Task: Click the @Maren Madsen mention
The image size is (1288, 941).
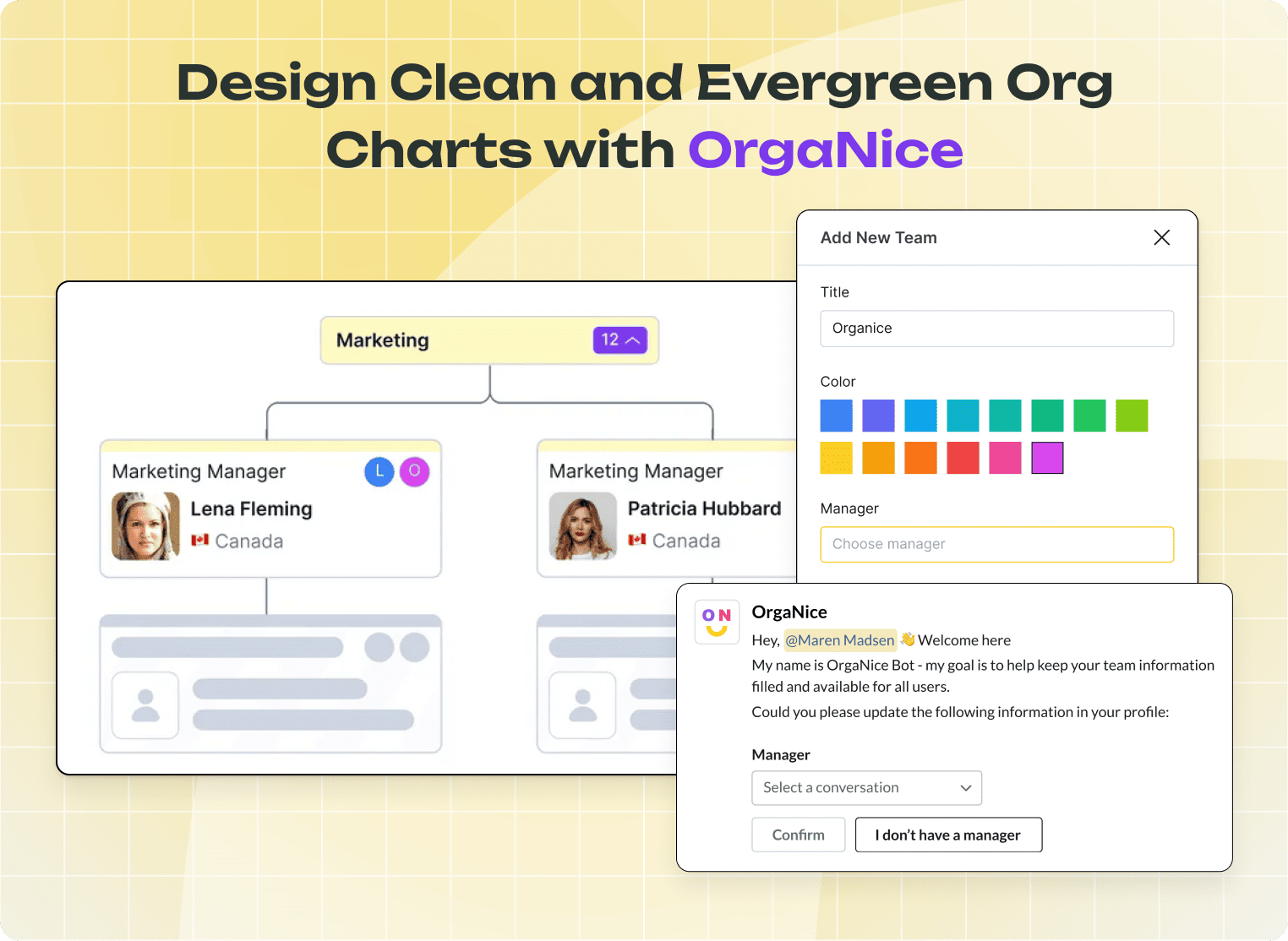Action: (840, 640)
